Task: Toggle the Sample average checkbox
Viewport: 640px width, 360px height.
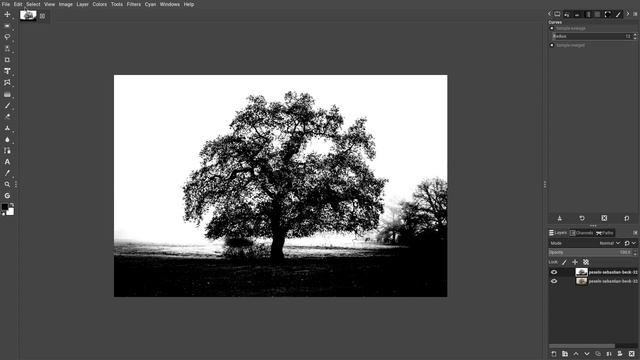Action: tap(552, 29)
